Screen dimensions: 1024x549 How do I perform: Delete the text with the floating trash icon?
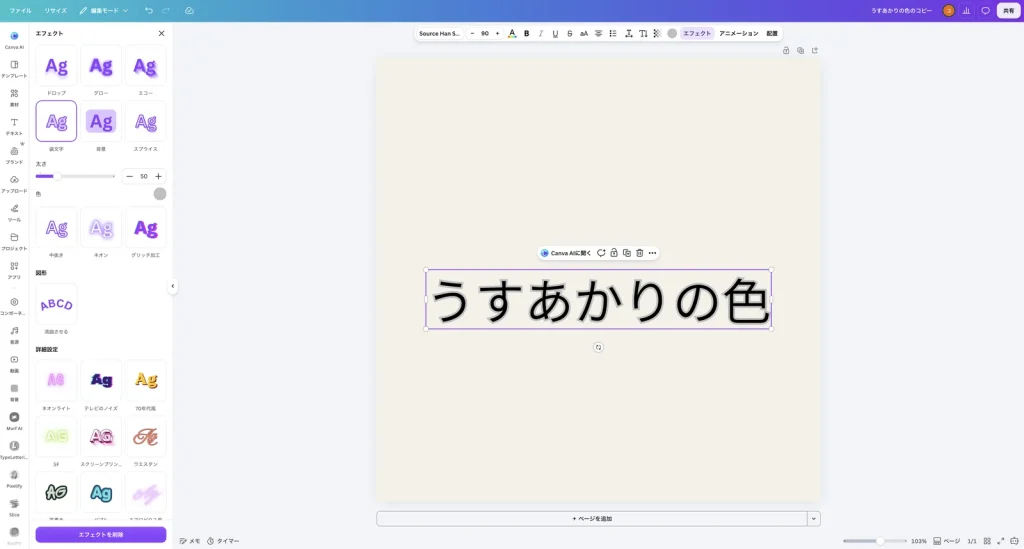click(x=639, y=253)
